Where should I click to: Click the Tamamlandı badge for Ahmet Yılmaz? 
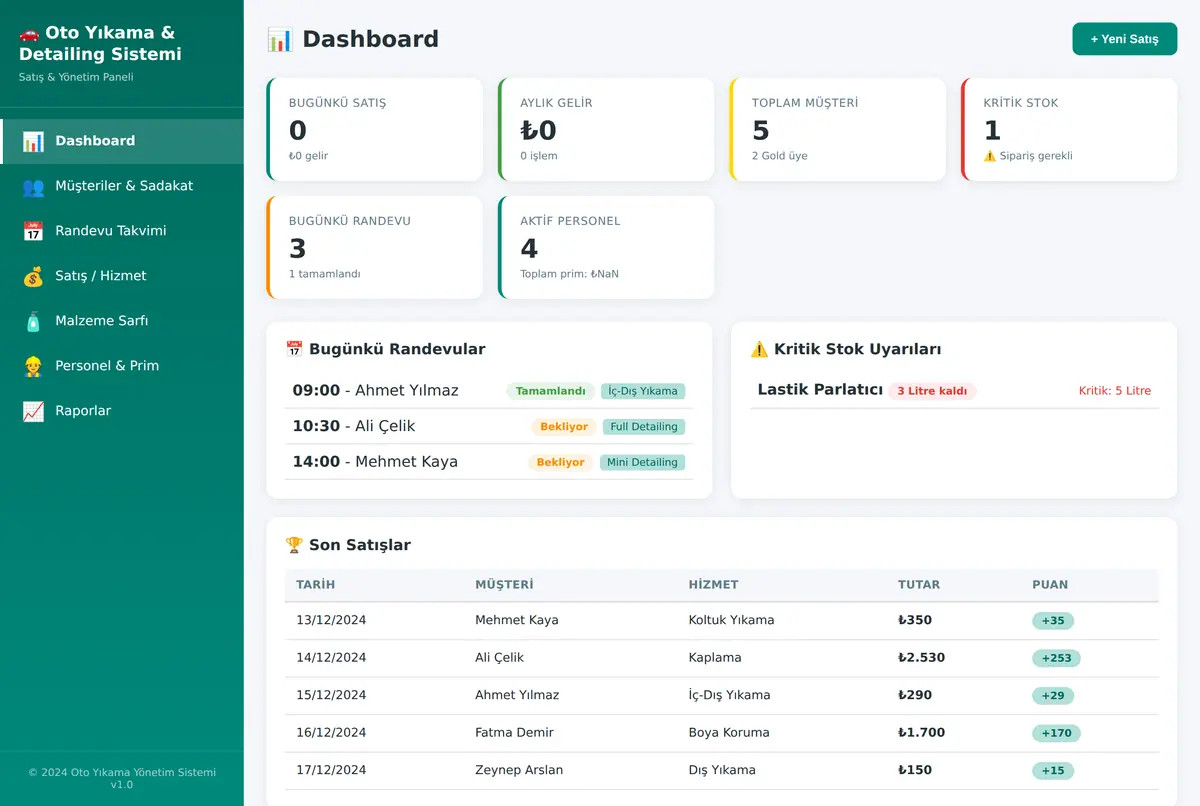(x=550, y=391)
